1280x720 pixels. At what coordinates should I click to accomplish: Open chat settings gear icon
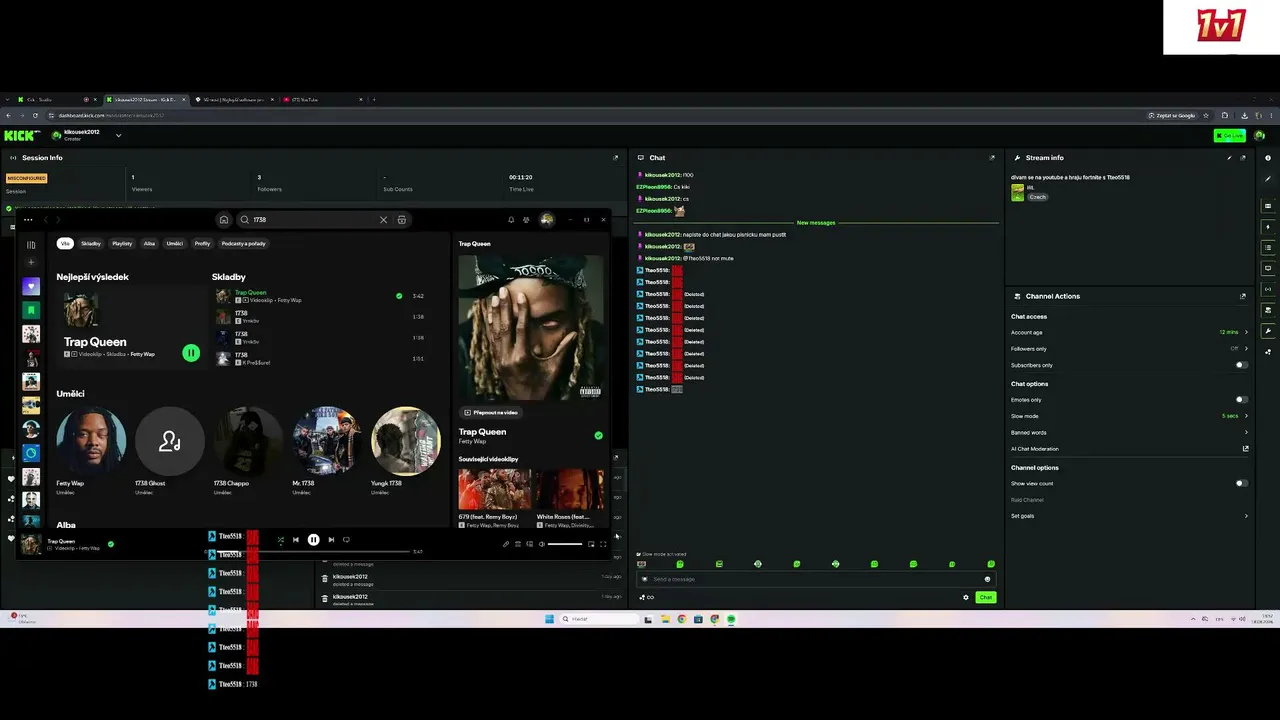(x=966, y=597)
